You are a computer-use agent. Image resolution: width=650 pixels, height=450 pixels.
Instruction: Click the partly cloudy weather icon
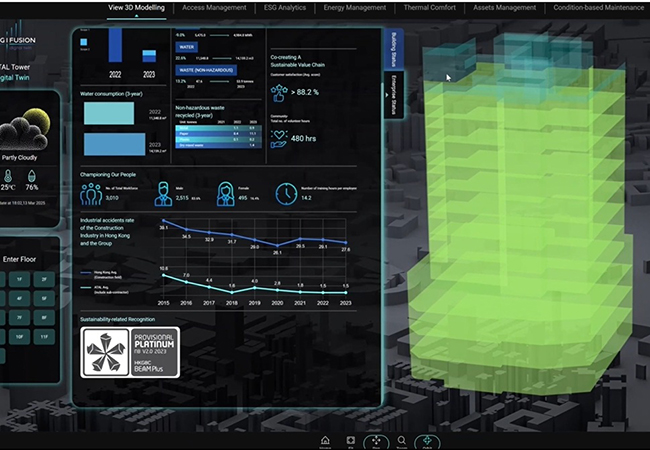27,133
